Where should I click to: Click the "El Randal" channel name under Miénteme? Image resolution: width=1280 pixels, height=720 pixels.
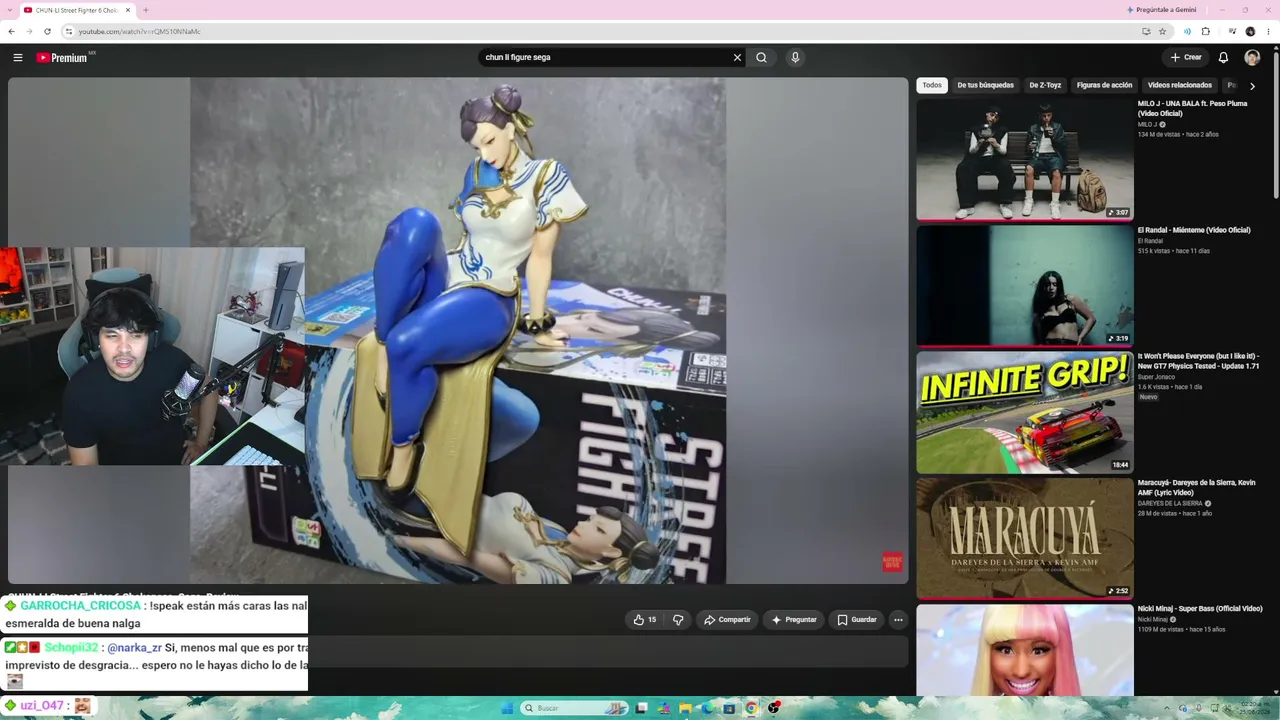(1150, 241)
